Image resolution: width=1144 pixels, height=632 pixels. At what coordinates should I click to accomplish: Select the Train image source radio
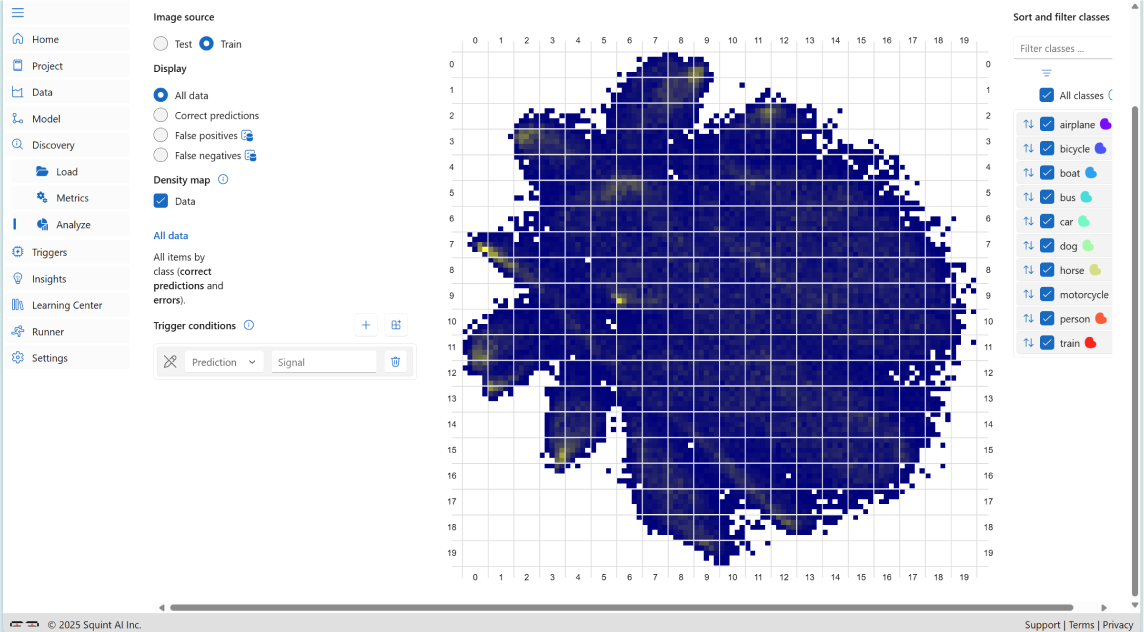[x=206, y=44]
